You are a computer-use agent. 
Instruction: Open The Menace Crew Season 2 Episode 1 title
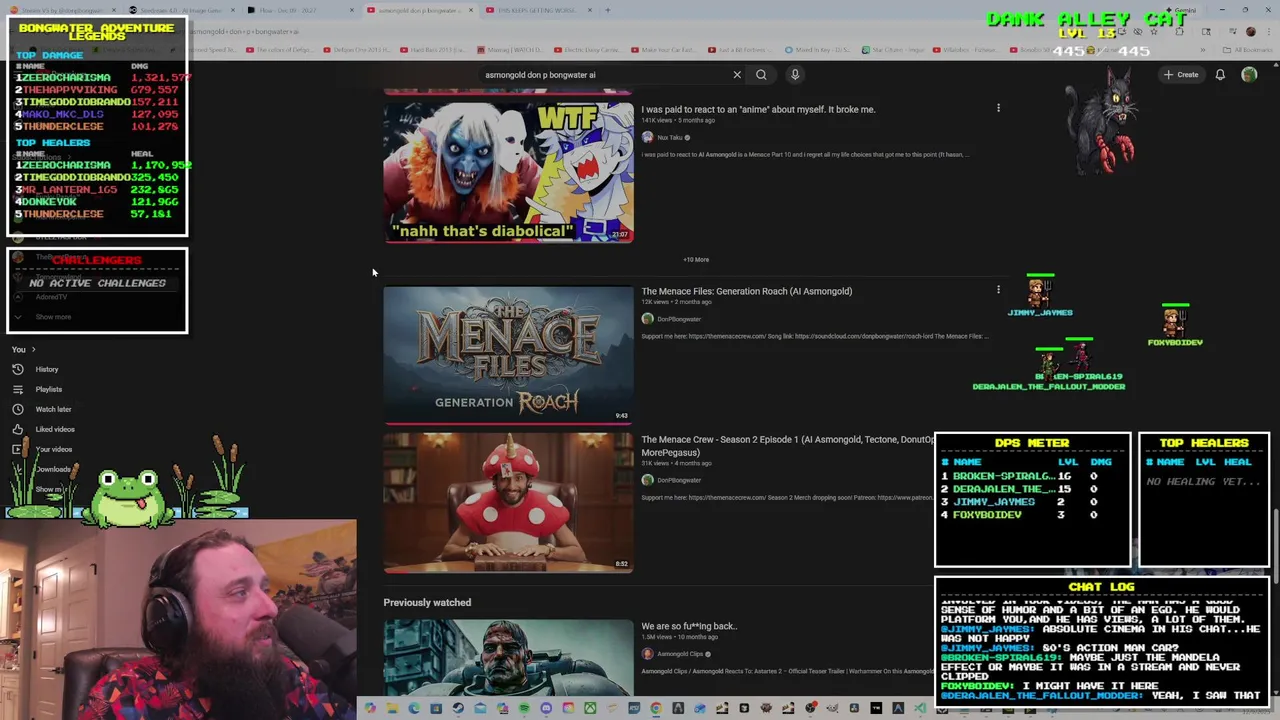(788, 445)
